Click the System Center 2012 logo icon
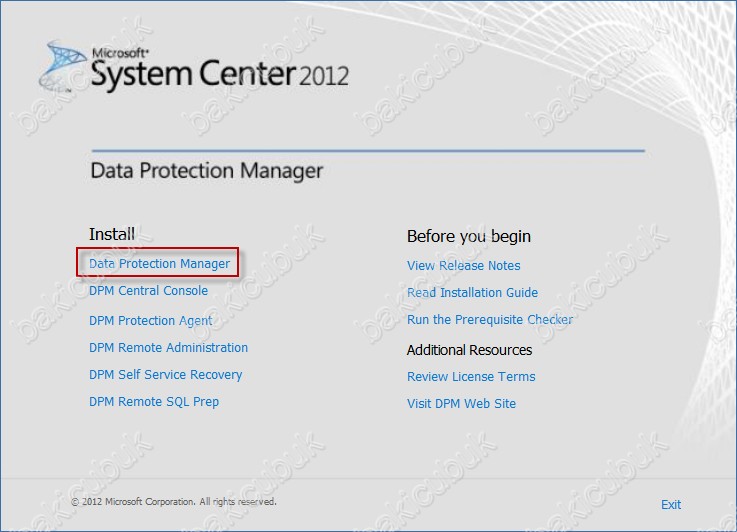This screenshot has height=532, width=737. (62, 66)
